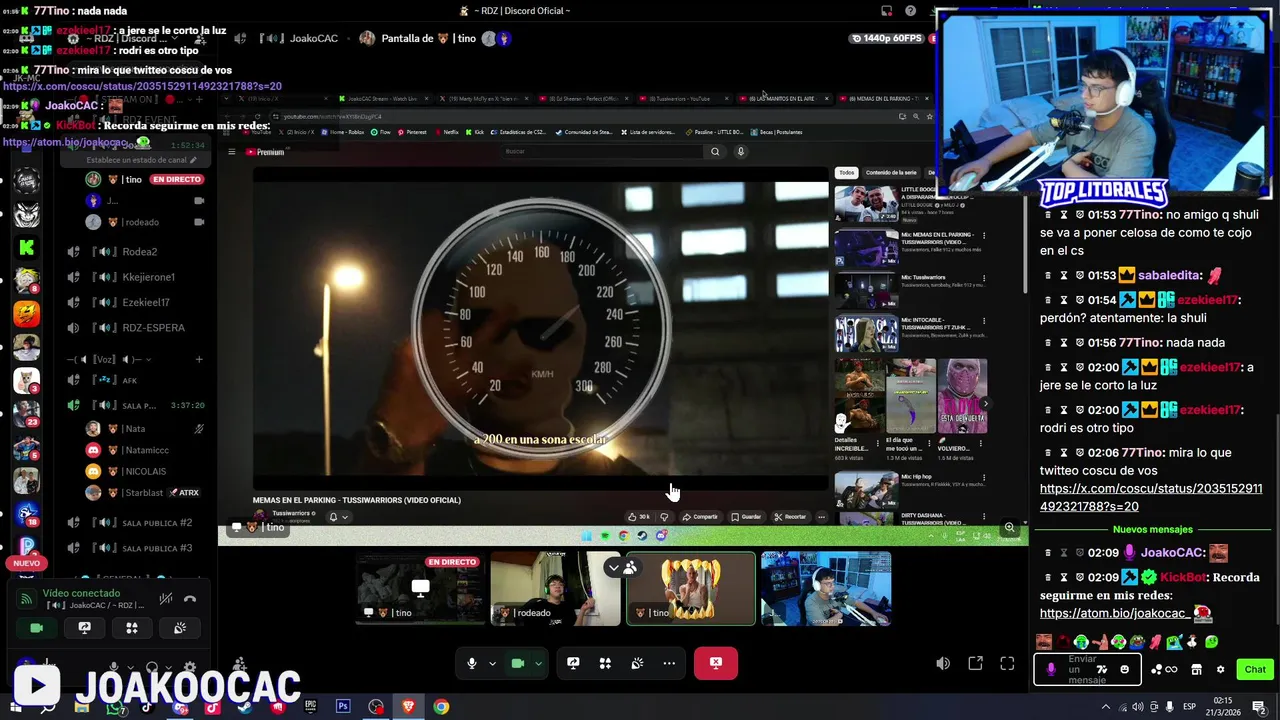Select tino EN DIRECTO in channel list
Image resolution: width=1280 pixels, height=720 pixels.
click(145, 179)
